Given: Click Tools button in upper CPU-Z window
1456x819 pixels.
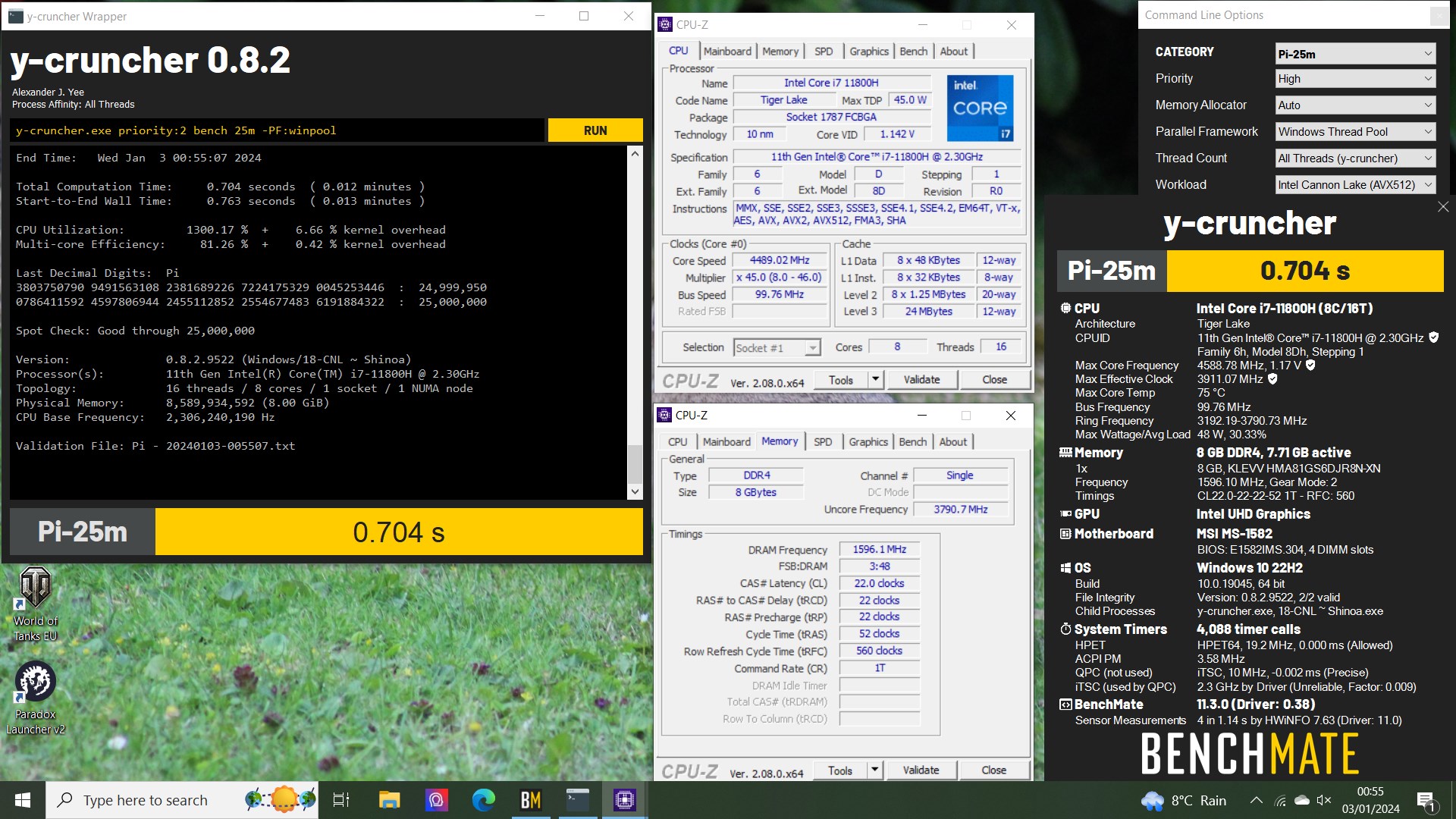Looking at the screenshot, I should click(x=841, y=379).
